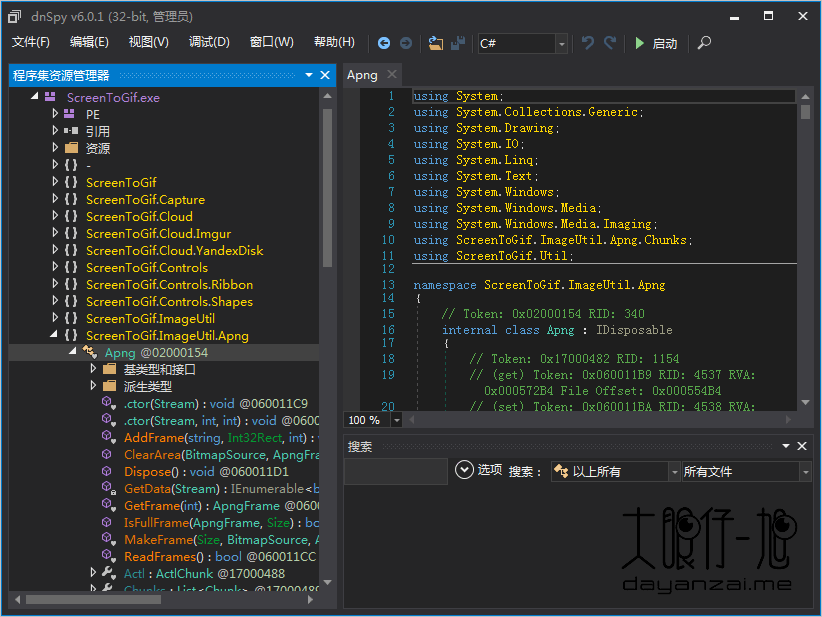
Task: Collapse the ScreenToGif.exe node
Action: [35, 96]
